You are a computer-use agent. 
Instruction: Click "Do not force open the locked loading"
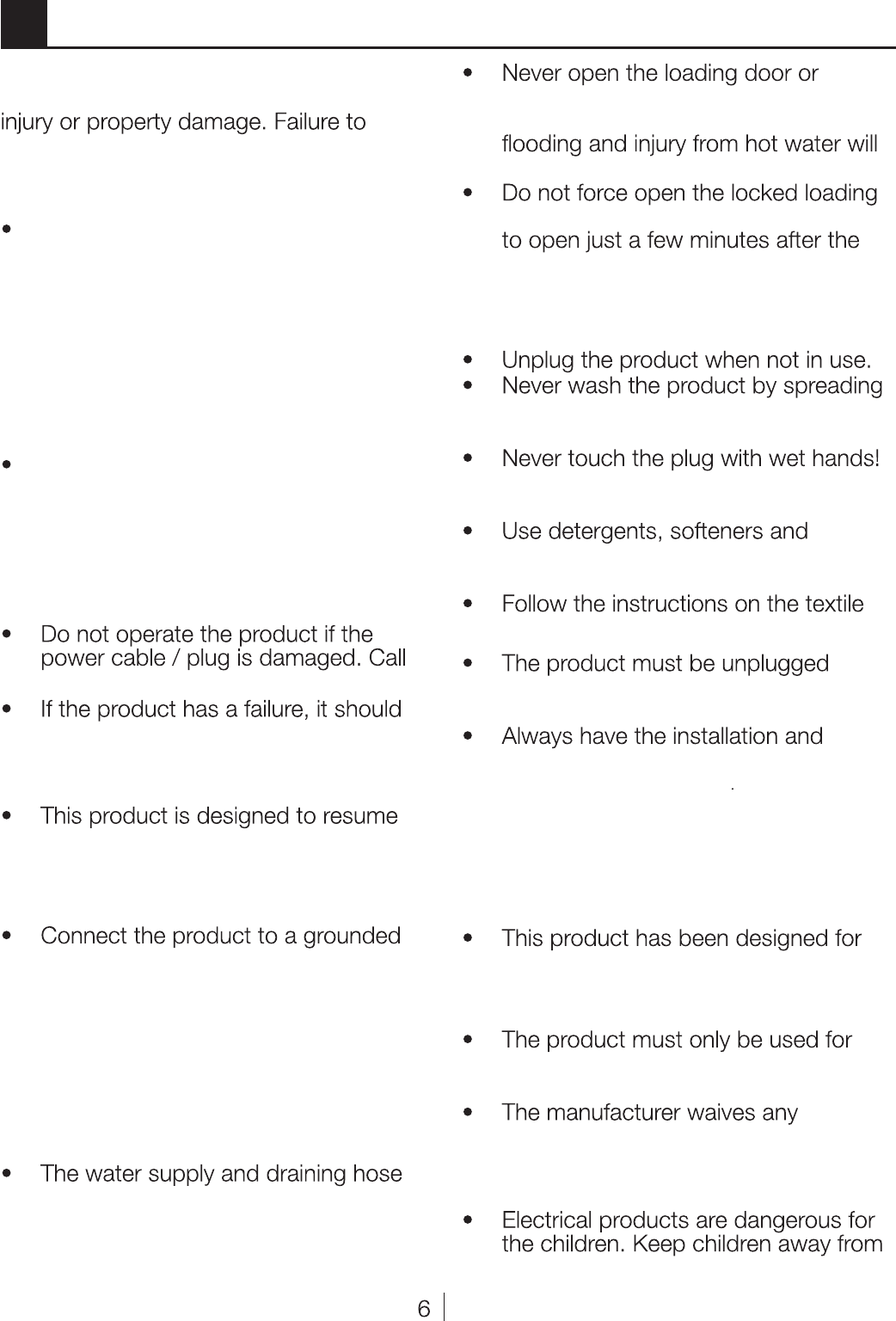(689, 193)
